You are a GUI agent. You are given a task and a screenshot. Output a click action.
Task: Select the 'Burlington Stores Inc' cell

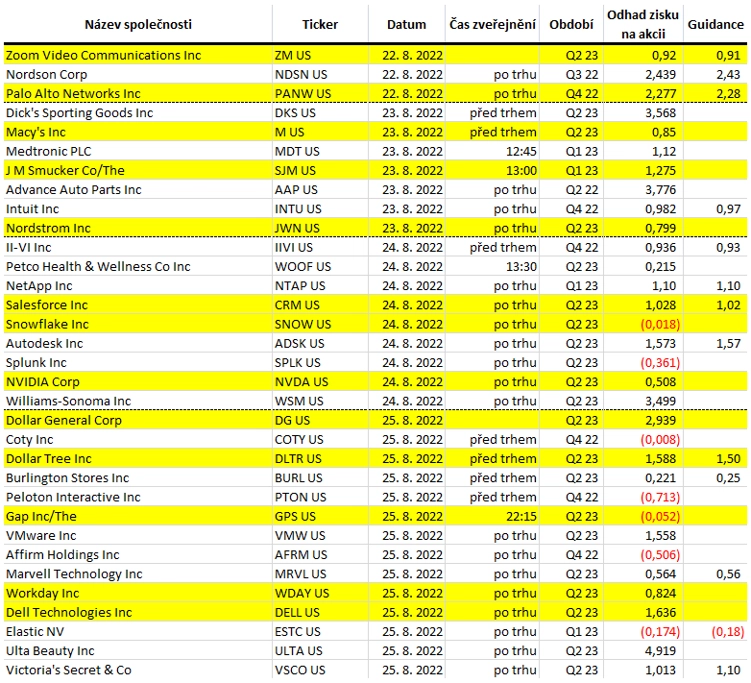pyautogui.click(x=138, y=478)
